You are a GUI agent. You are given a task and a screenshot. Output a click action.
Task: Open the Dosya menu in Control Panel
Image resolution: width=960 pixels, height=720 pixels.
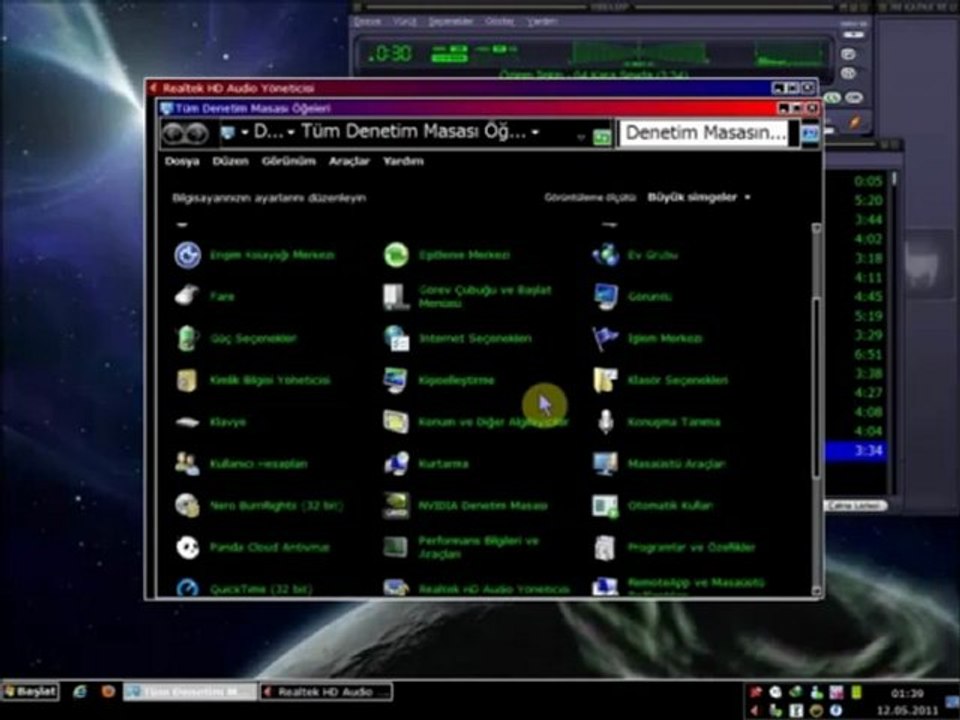182,161
